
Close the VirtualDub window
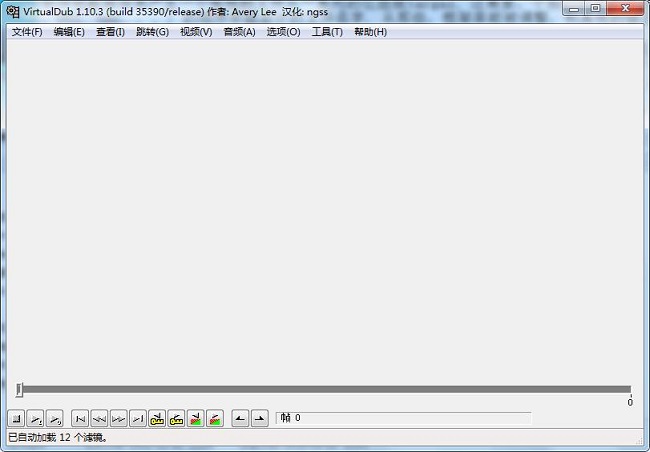pyautogui.click(x=625, y=9)
